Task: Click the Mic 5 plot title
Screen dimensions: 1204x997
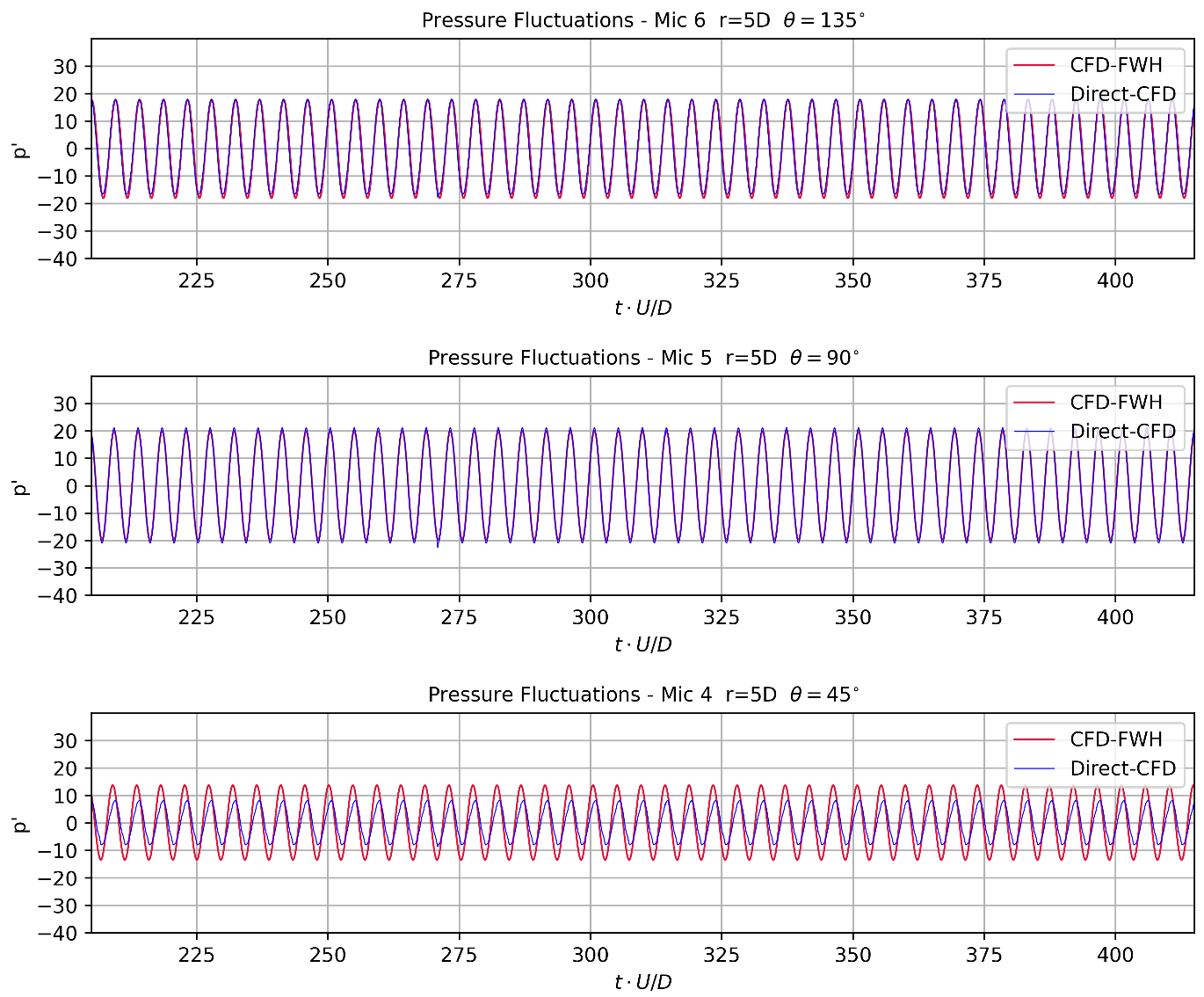Action: 642,358
